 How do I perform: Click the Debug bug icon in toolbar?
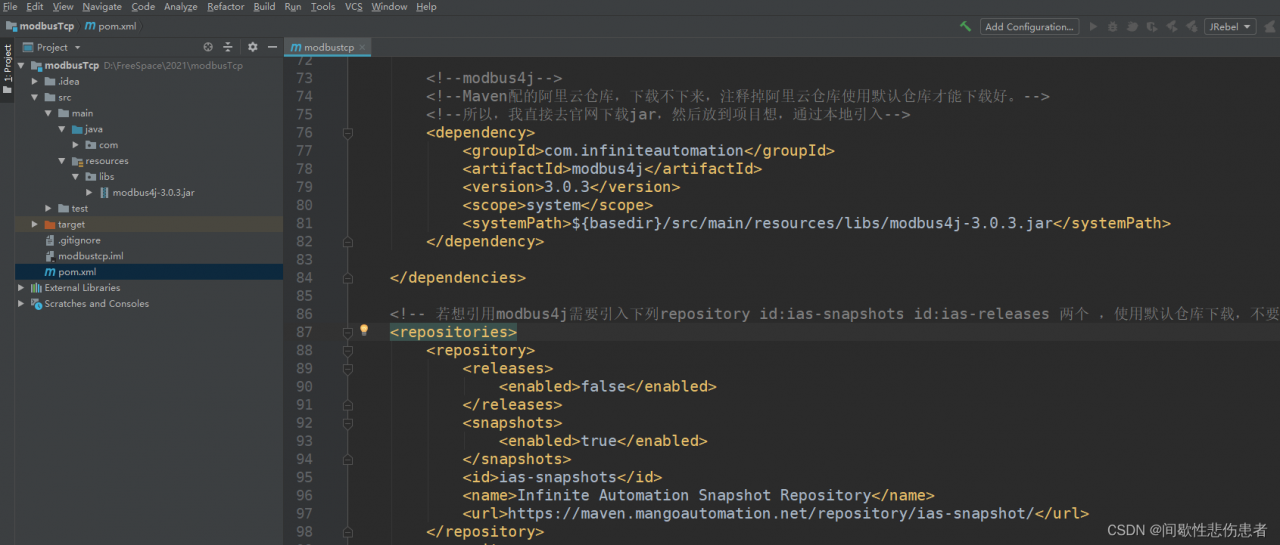point(1113,27)
